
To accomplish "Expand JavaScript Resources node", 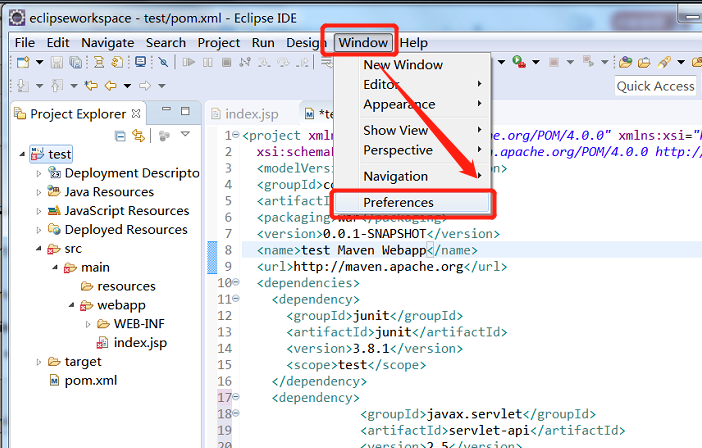I will [x=39, y=211].
